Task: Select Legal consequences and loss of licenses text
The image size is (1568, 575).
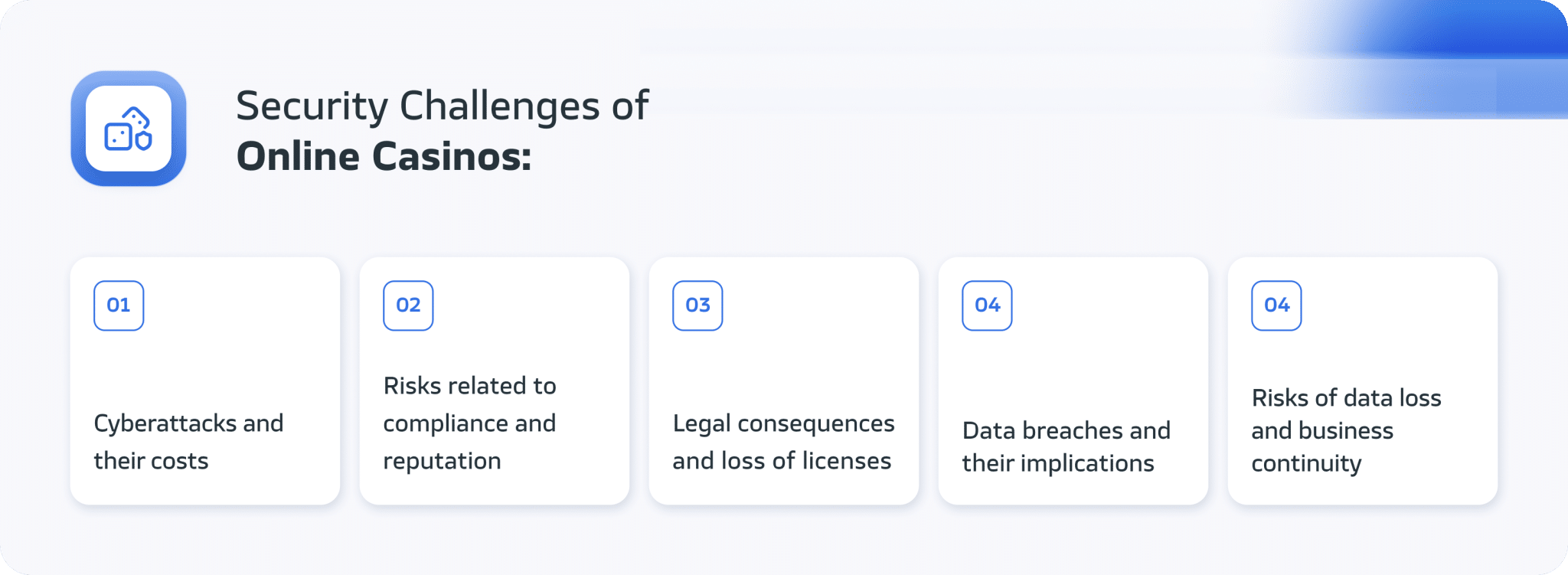Action: point(783,442)
